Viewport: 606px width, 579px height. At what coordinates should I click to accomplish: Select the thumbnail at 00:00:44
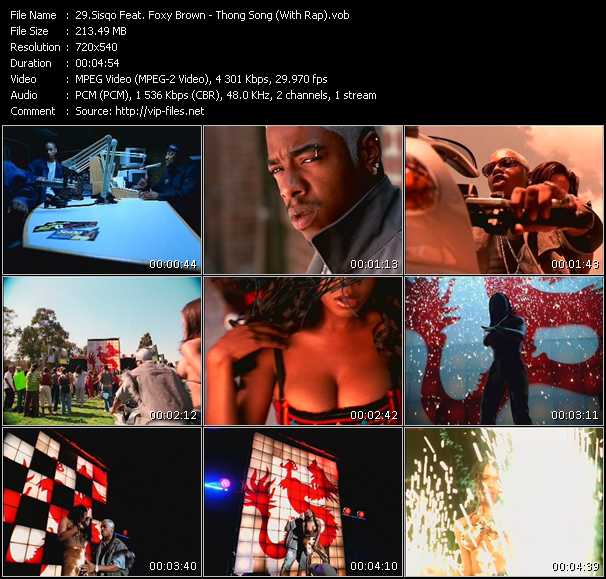pos(102,200)
